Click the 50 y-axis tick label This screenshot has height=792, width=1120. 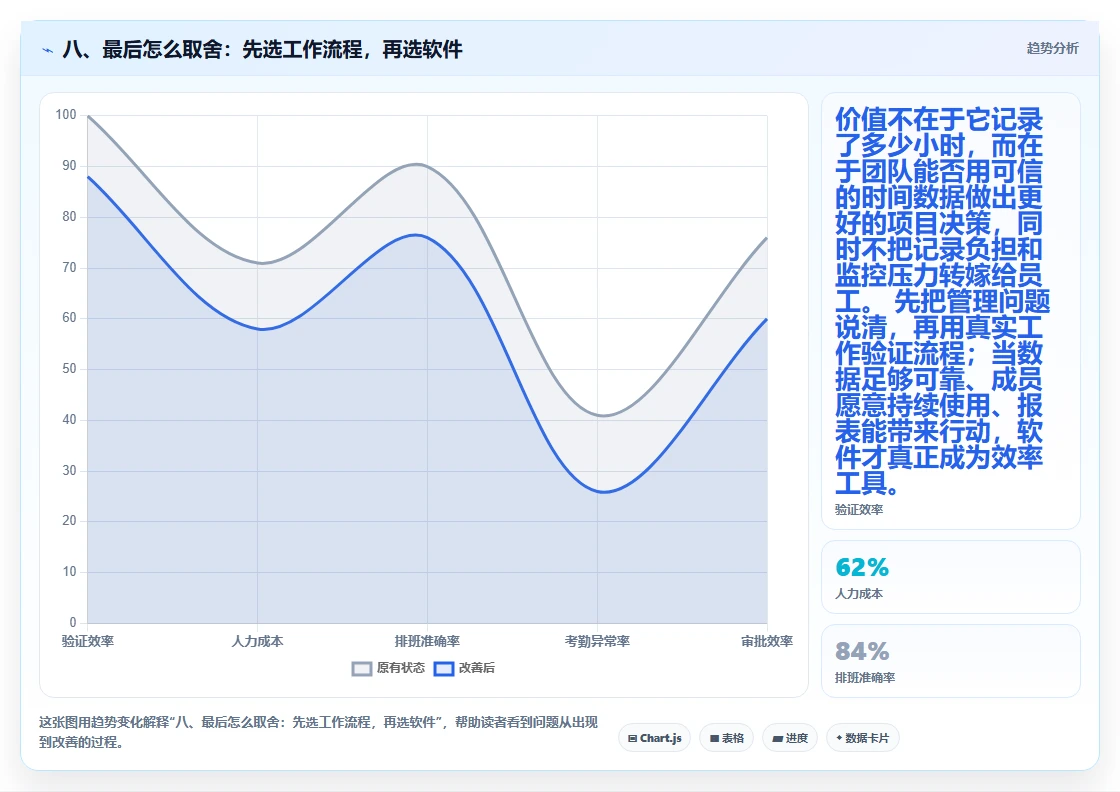tap(69, 369)
